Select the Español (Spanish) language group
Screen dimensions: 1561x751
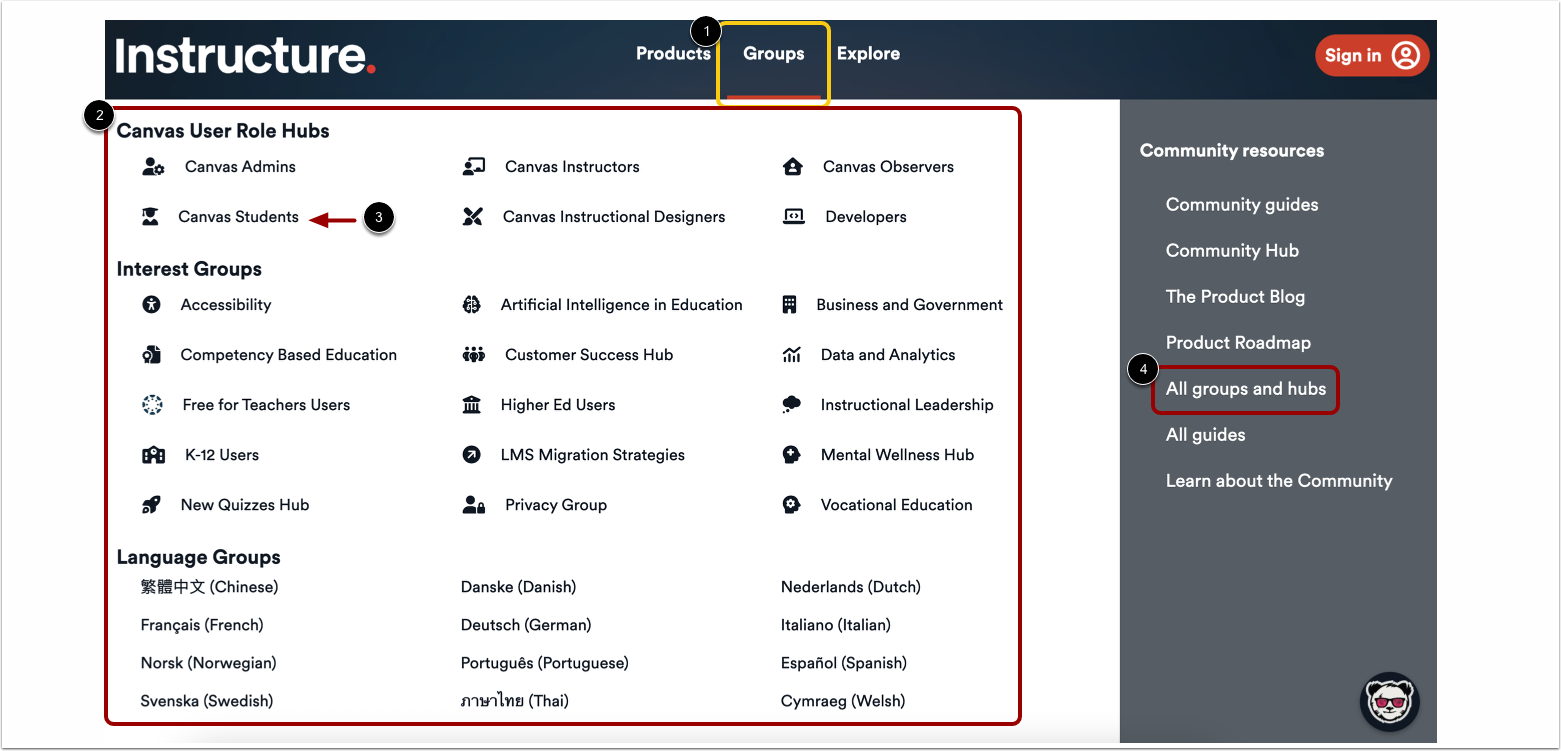pos(842,662)
